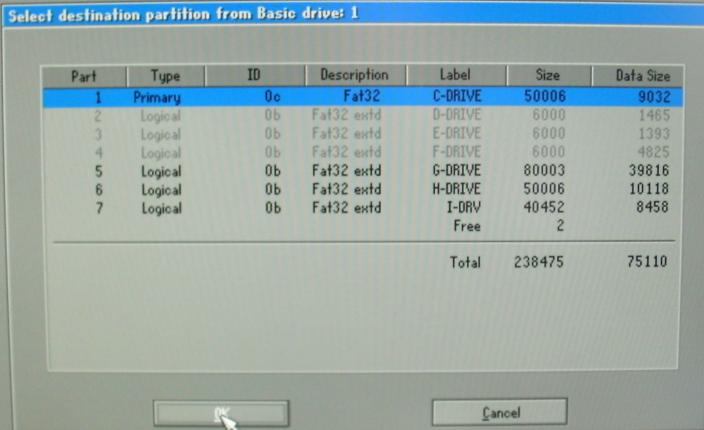This screenshot has width=704, height=430.
Task: Click the Label column header
Action: point(455,75)
